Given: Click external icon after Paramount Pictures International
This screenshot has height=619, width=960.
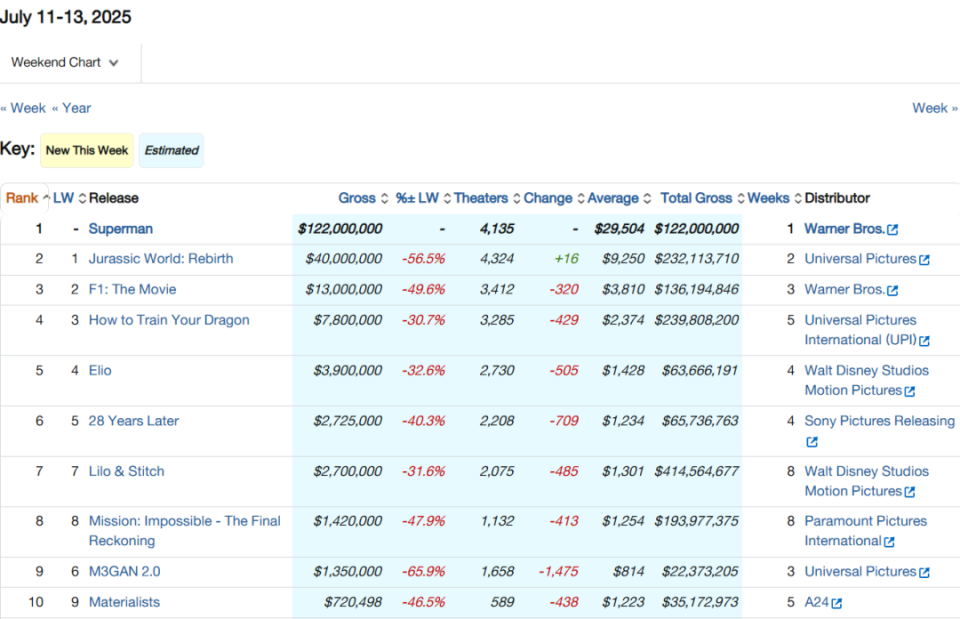Looking at the screenshot, I should 889,542.
